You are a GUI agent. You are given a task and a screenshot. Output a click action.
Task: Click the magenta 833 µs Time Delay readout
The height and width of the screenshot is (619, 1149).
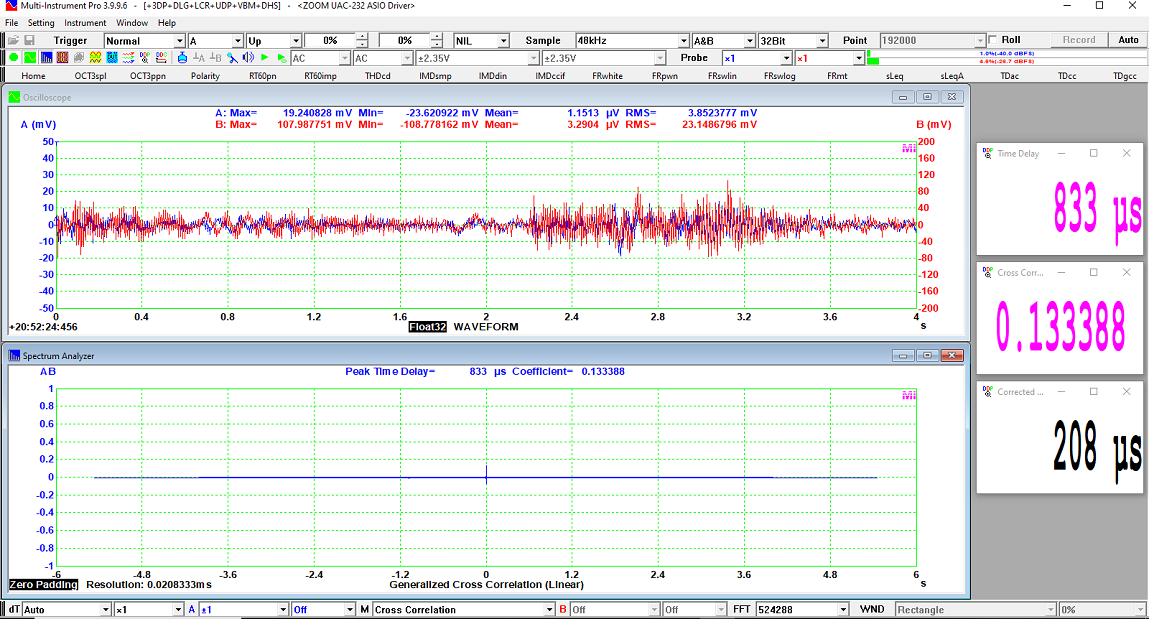point(1097,208)
